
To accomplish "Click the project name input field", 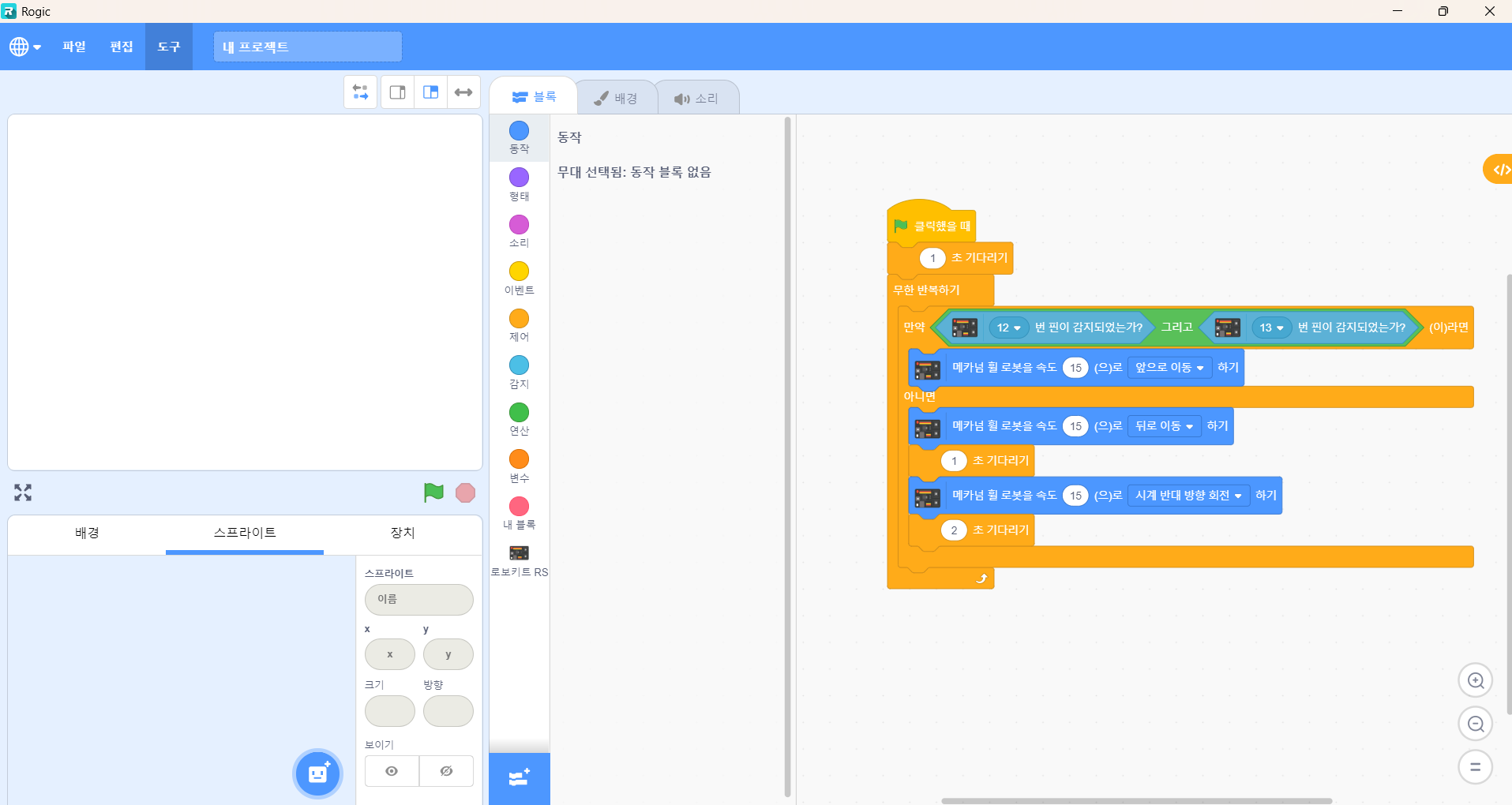I will (307, 47).
